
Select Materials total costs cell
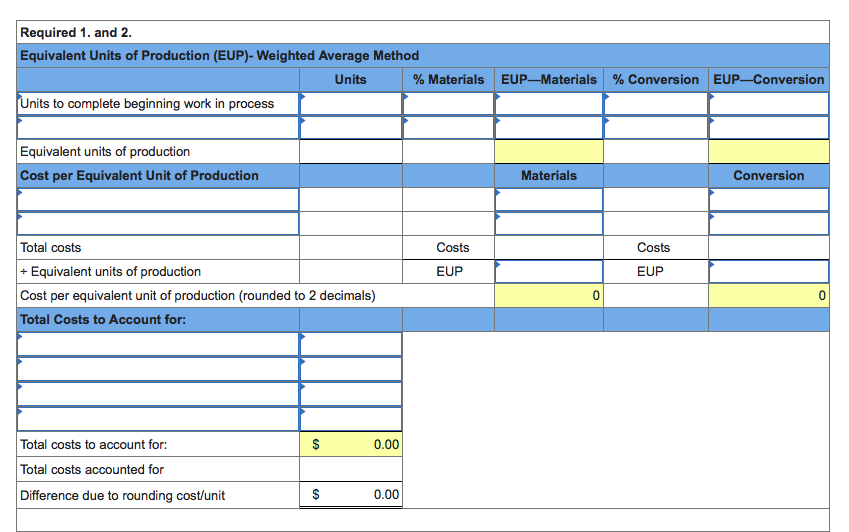(x=549, y=247)
